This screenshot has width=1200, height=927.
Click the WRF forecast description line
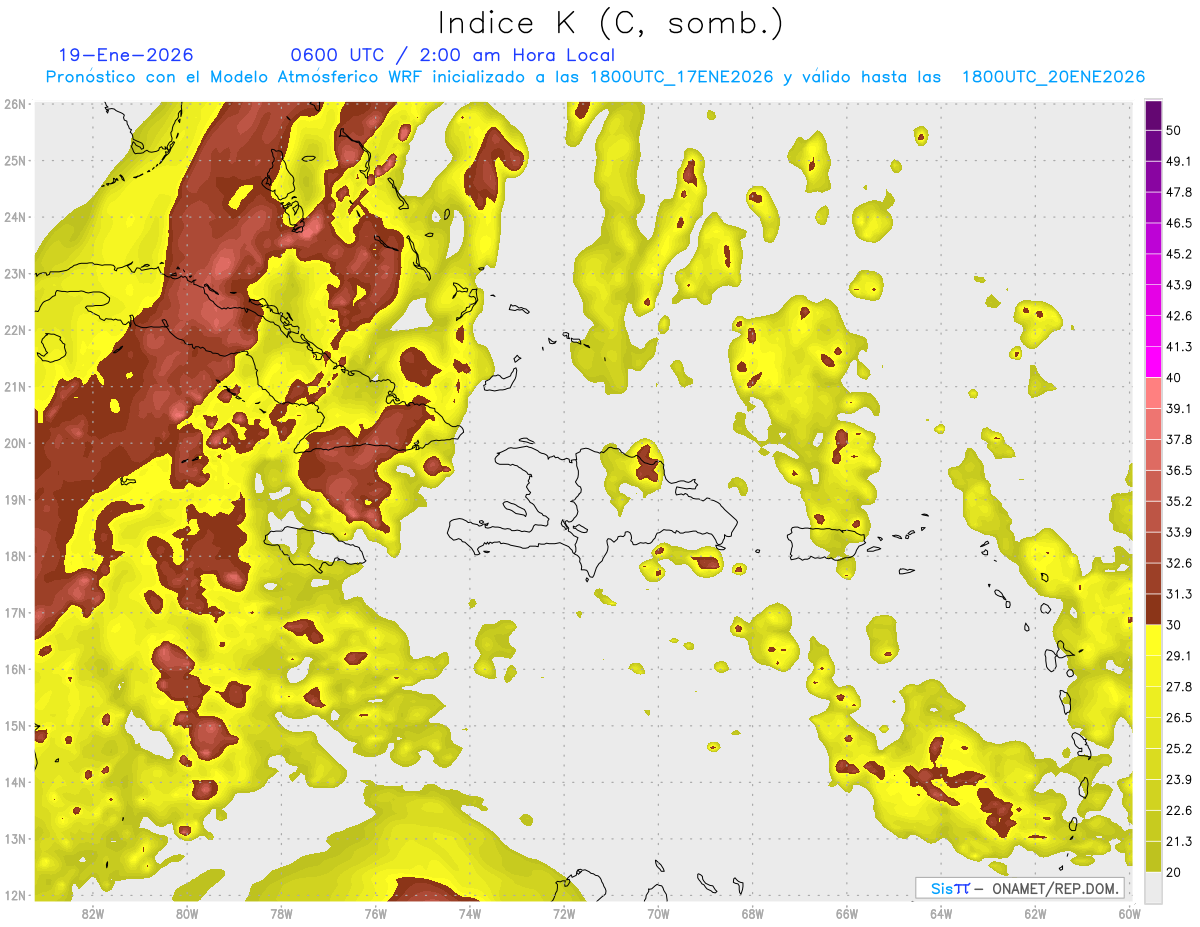click(x=595, y=77)
